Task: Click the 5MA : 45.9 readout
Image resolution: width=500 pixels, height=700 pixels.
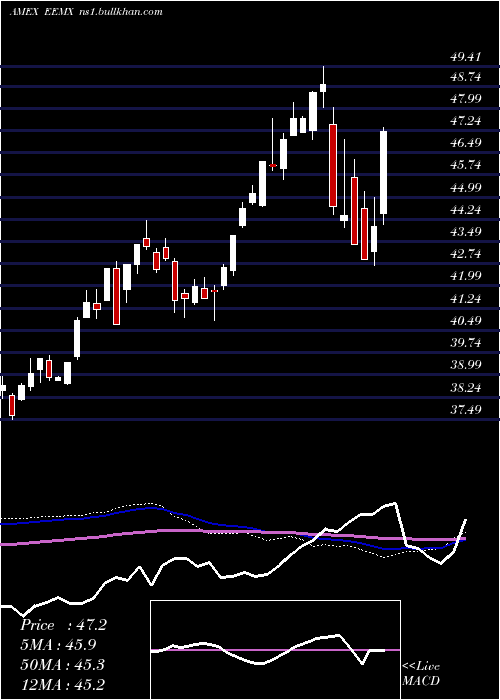Action: click(58, 645)
